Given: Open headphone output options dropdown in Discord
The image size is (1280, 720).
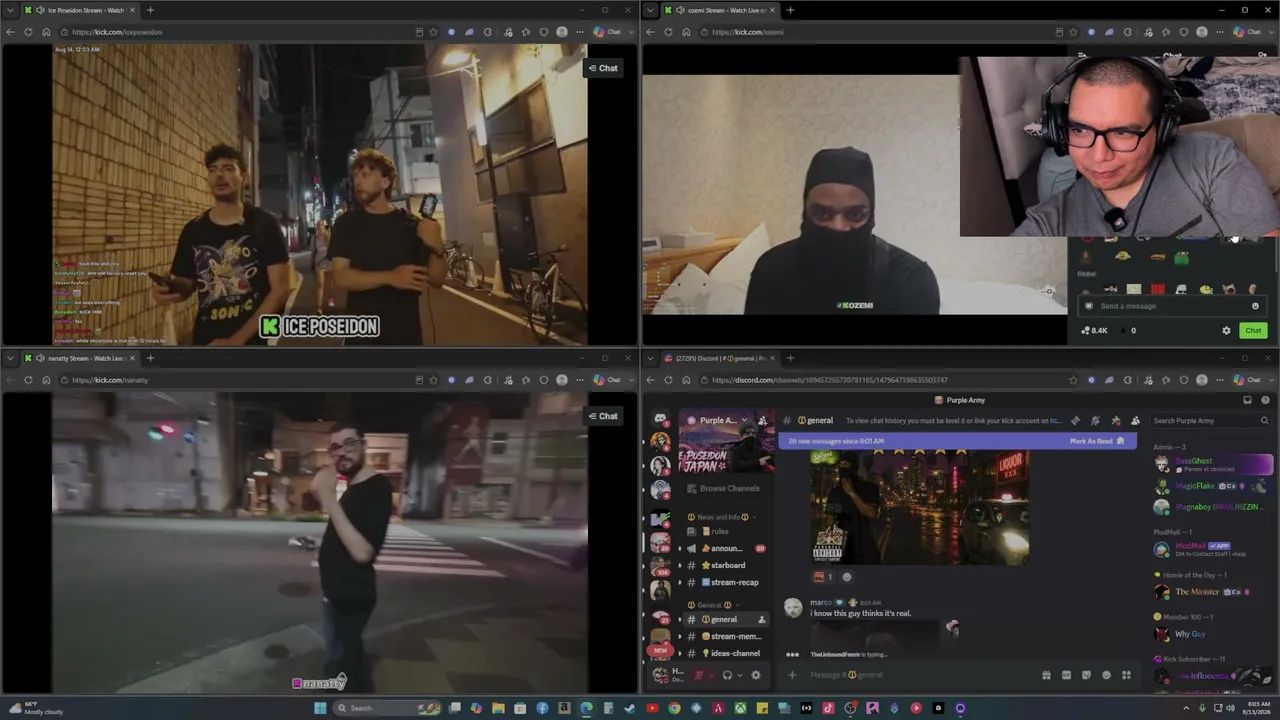Looking at the screenshot, I should click(739, 675).
